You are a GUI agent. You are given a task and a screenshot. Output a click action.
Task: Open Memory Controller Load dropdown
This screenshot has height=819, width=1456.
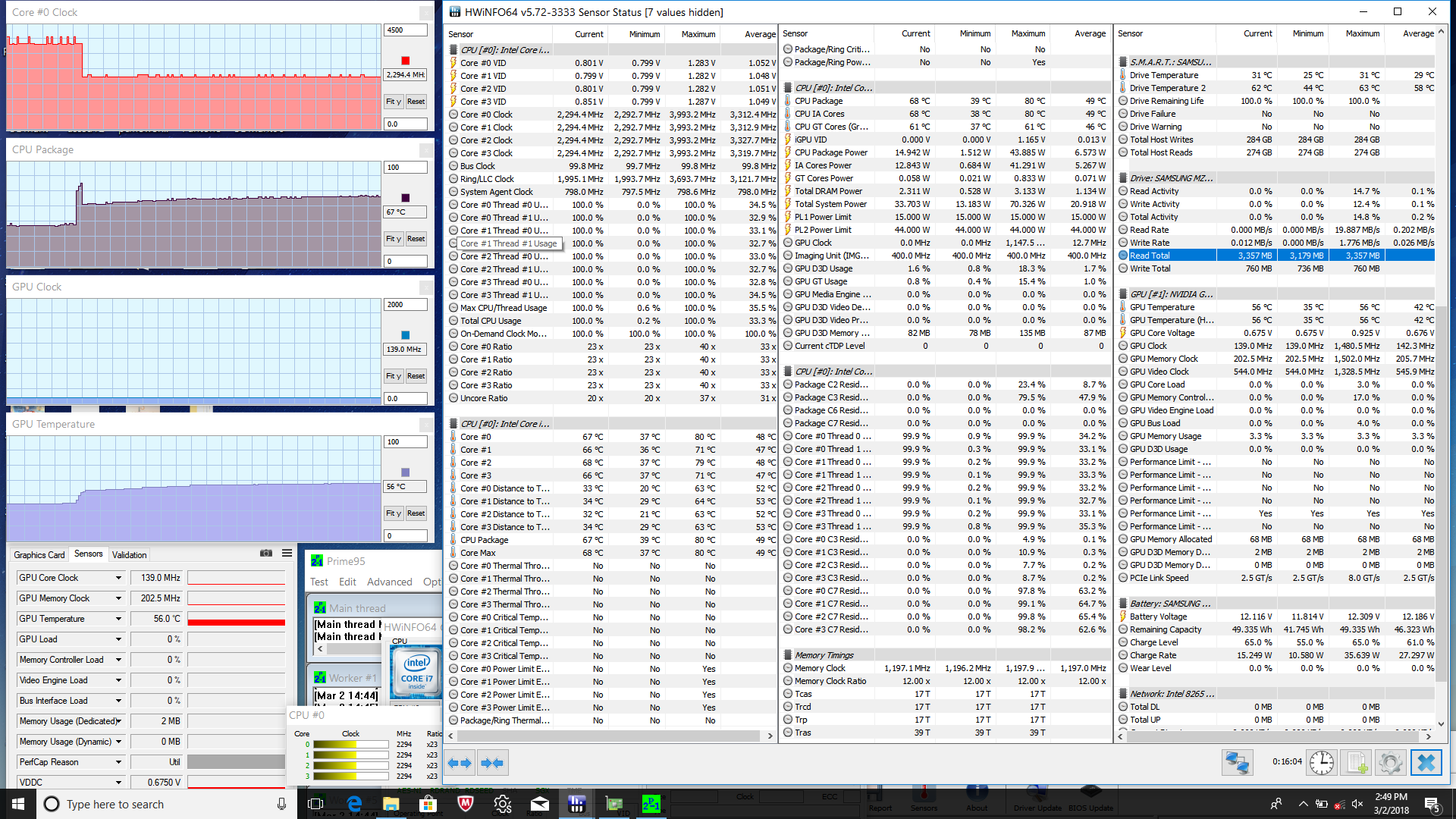[119, 660]
